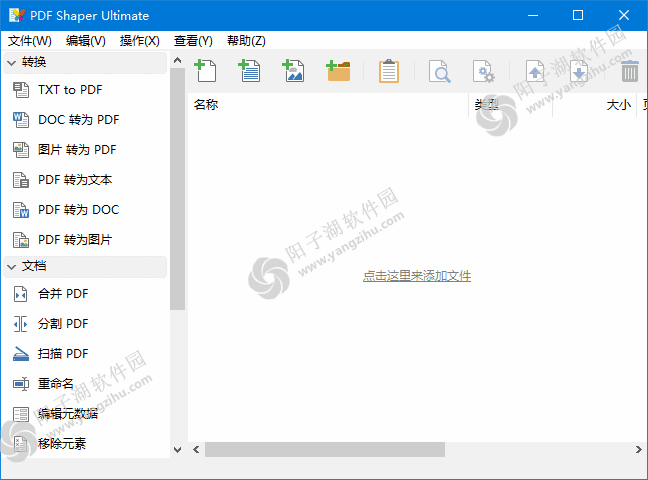Screen dimensions: 648x480
Task: Select the 合并 PDF label
Action: coord(63,294)
